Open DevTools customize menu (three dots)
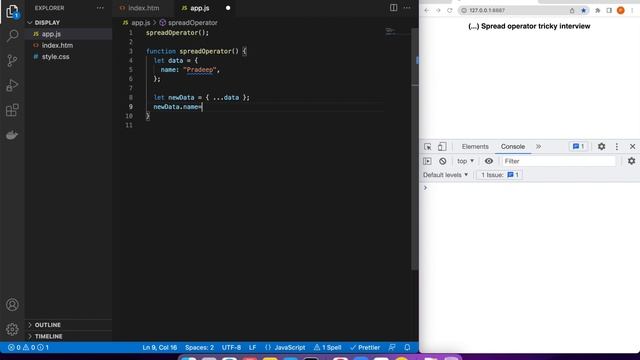Image resolution: width=640 pixels, height=360 pixels. pos(617,147)
